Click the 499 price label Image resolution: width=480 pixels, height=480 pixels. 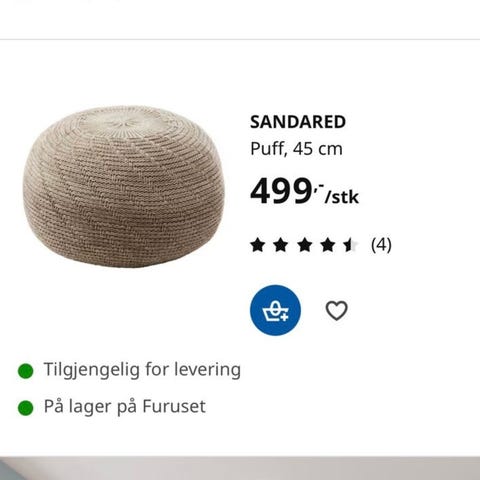pos(280,191)
